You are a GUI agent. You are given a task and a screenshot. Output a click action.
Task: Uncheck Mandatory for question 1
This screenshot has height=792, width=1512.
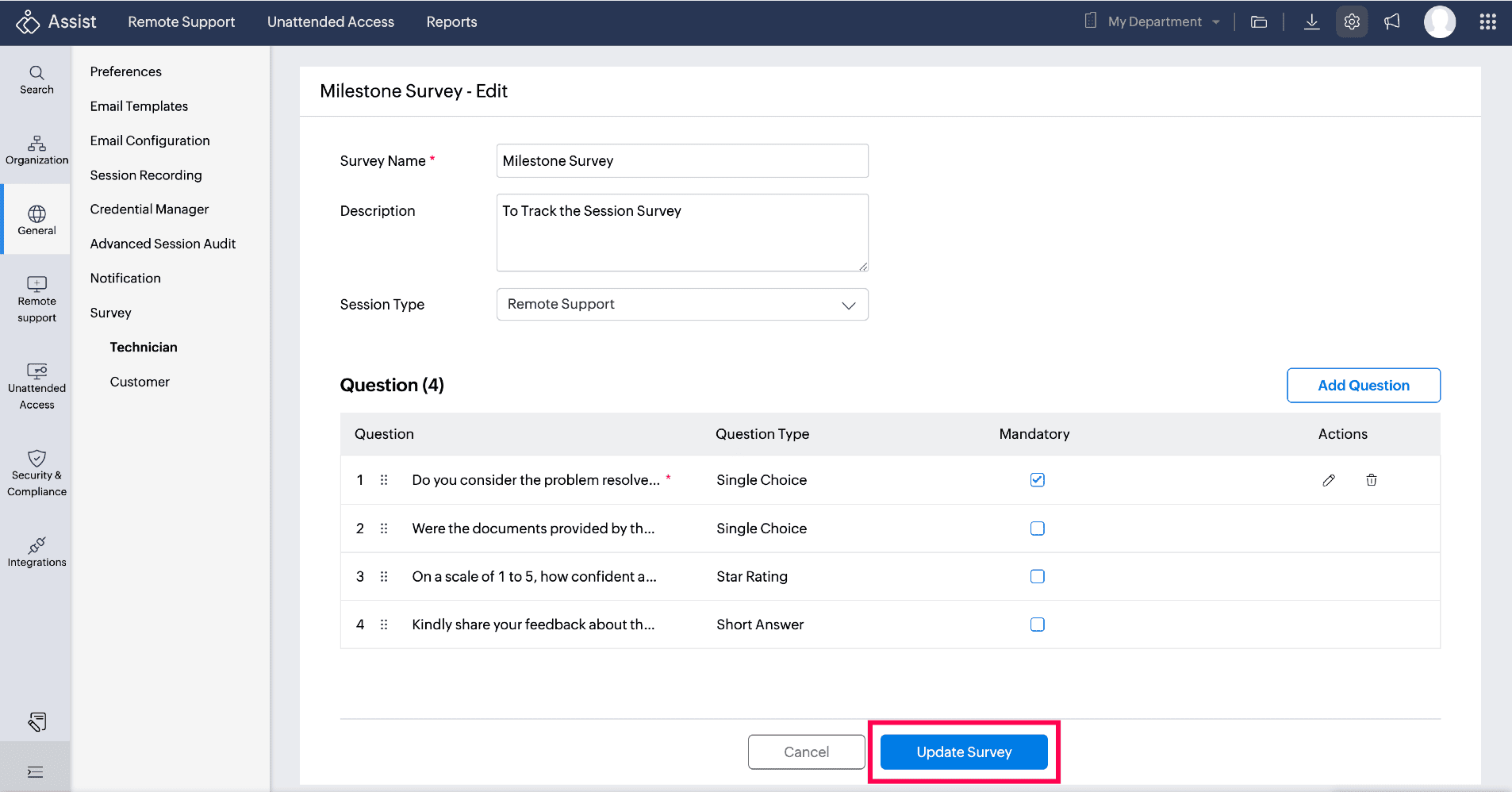(1037, 480)
